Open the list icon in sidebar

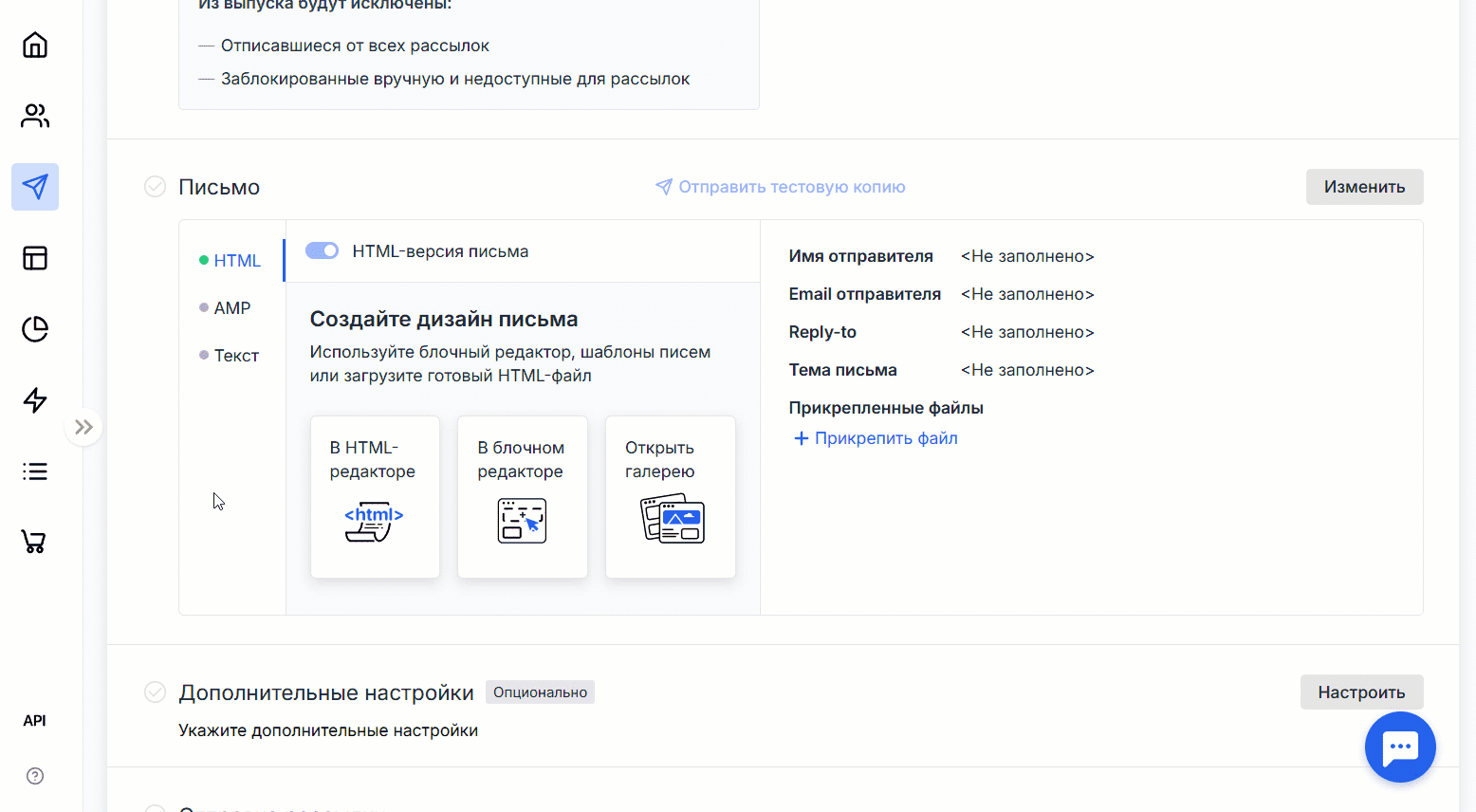[35, 471]
